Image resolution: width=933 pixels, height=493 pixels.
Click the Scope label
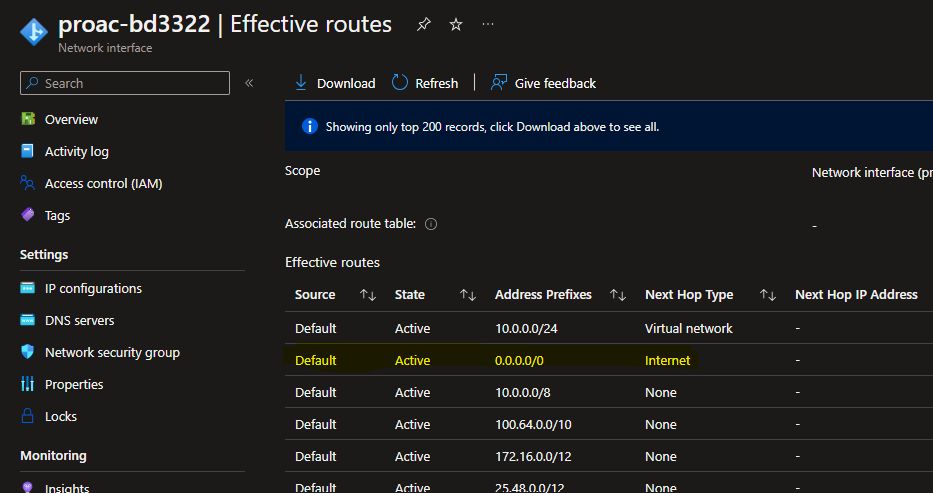[x=302, y=171]
